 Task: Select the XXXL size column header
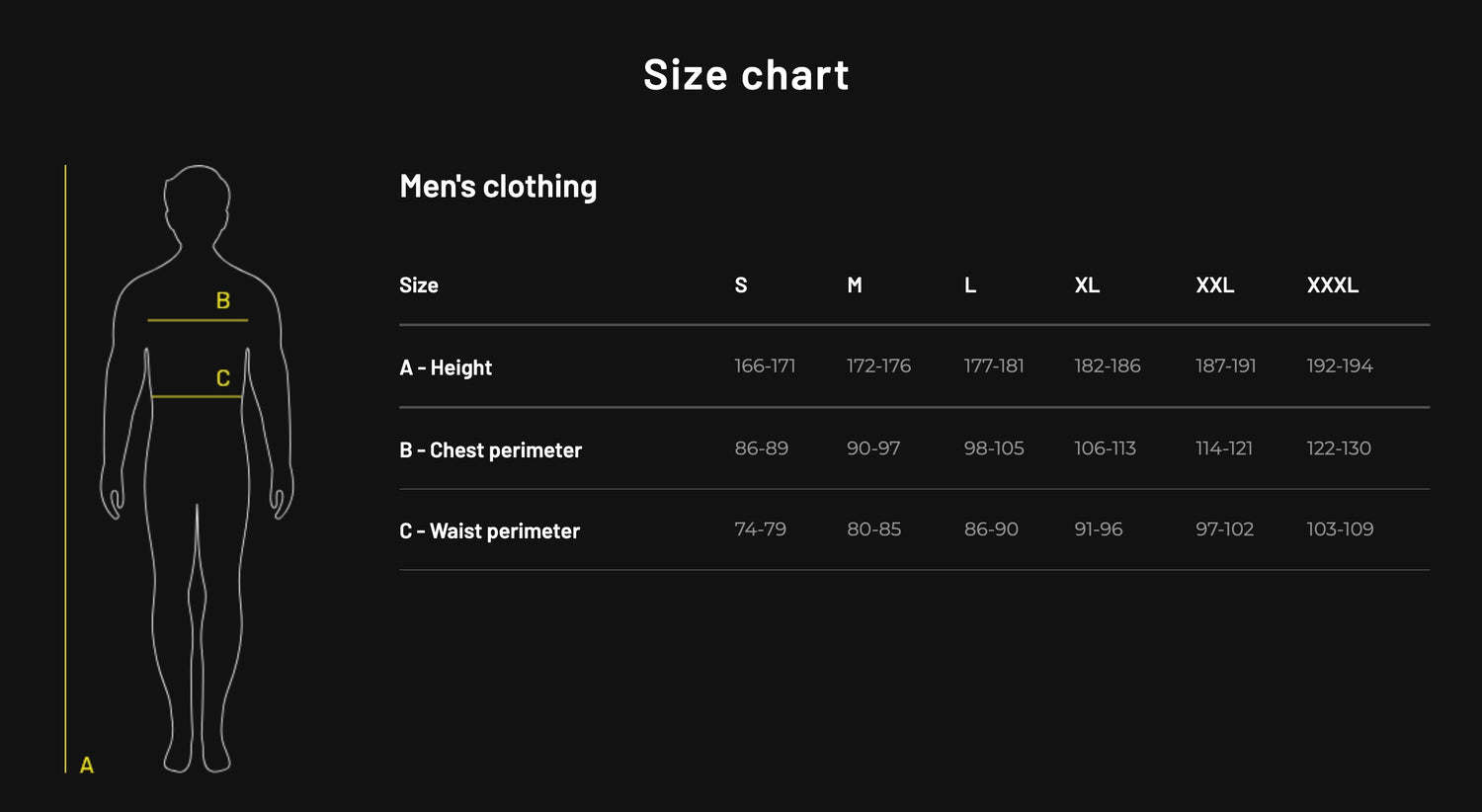[1332, 285]
